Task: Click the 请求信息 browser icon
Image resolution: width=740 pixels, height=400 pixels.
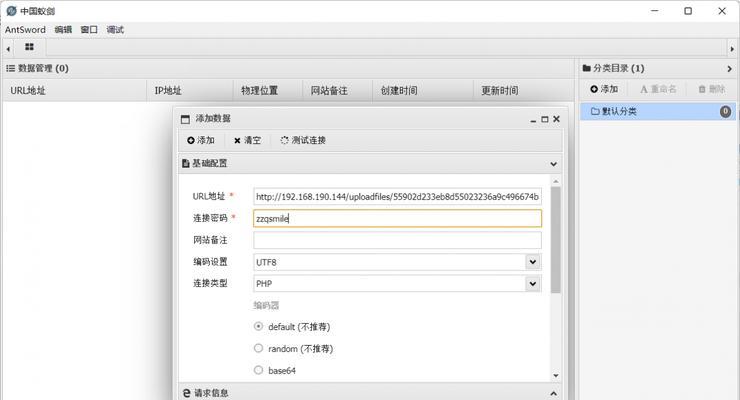Action: [186, 393]
